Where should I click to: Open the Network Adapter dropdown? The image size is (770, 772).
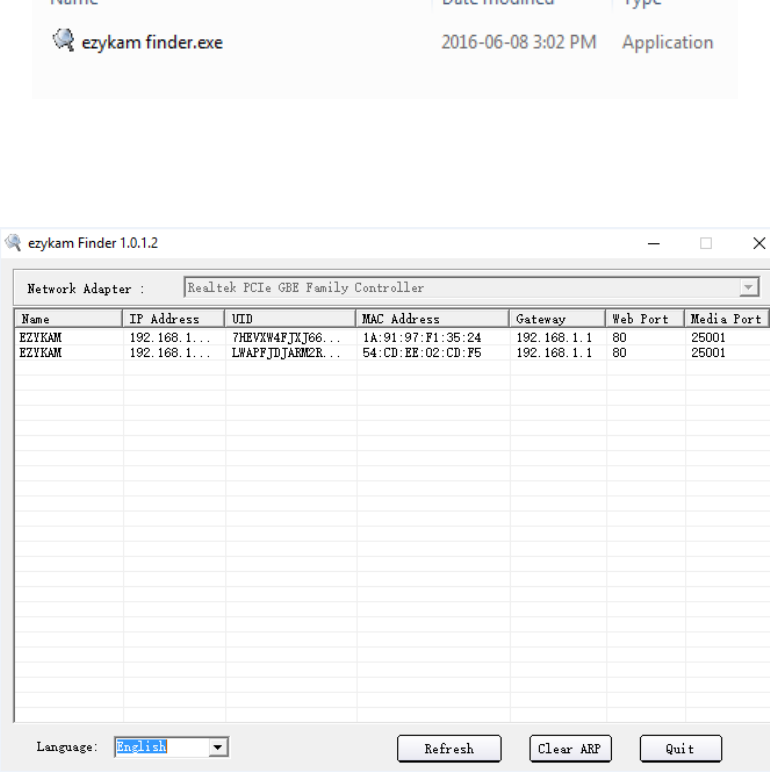coord(472,288)
